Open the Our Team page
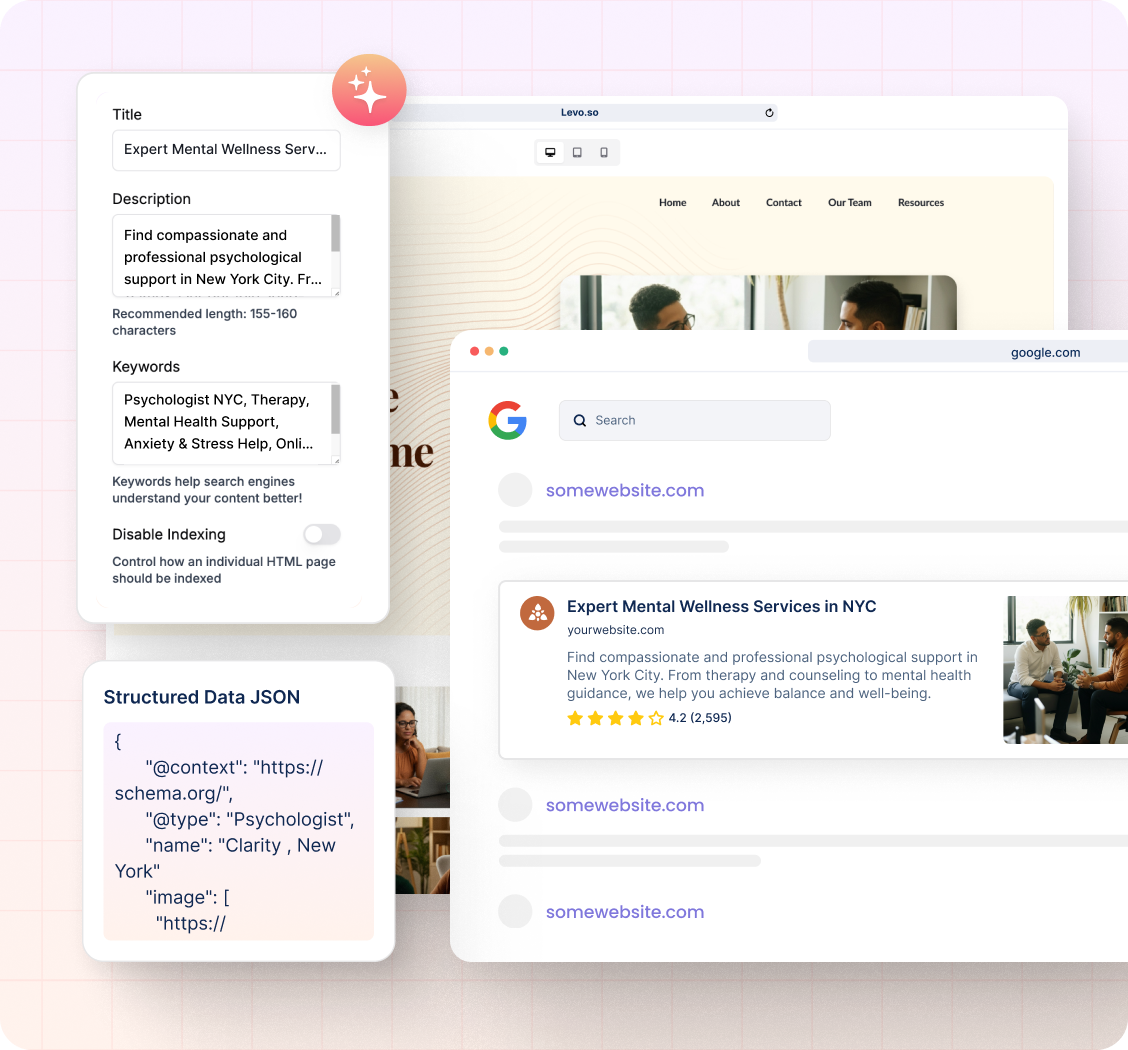 click(850, 203)
